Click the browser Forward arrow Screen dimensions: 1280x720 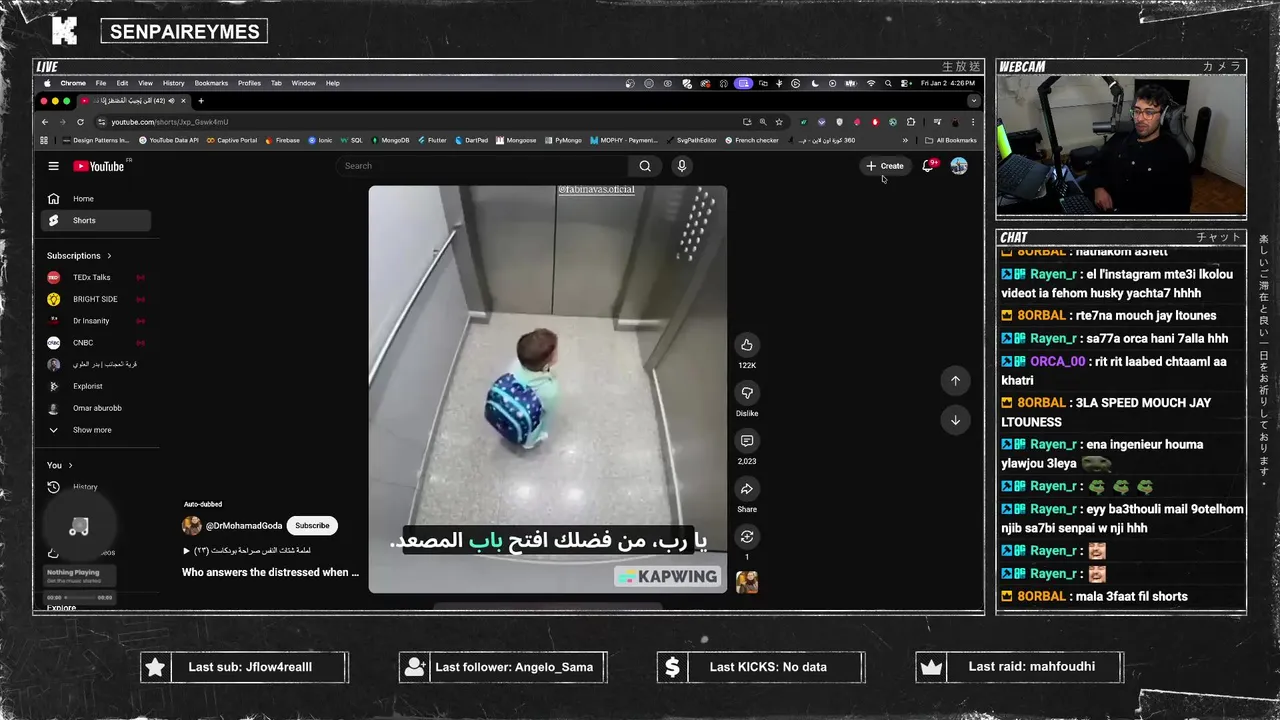coord(62,122)
